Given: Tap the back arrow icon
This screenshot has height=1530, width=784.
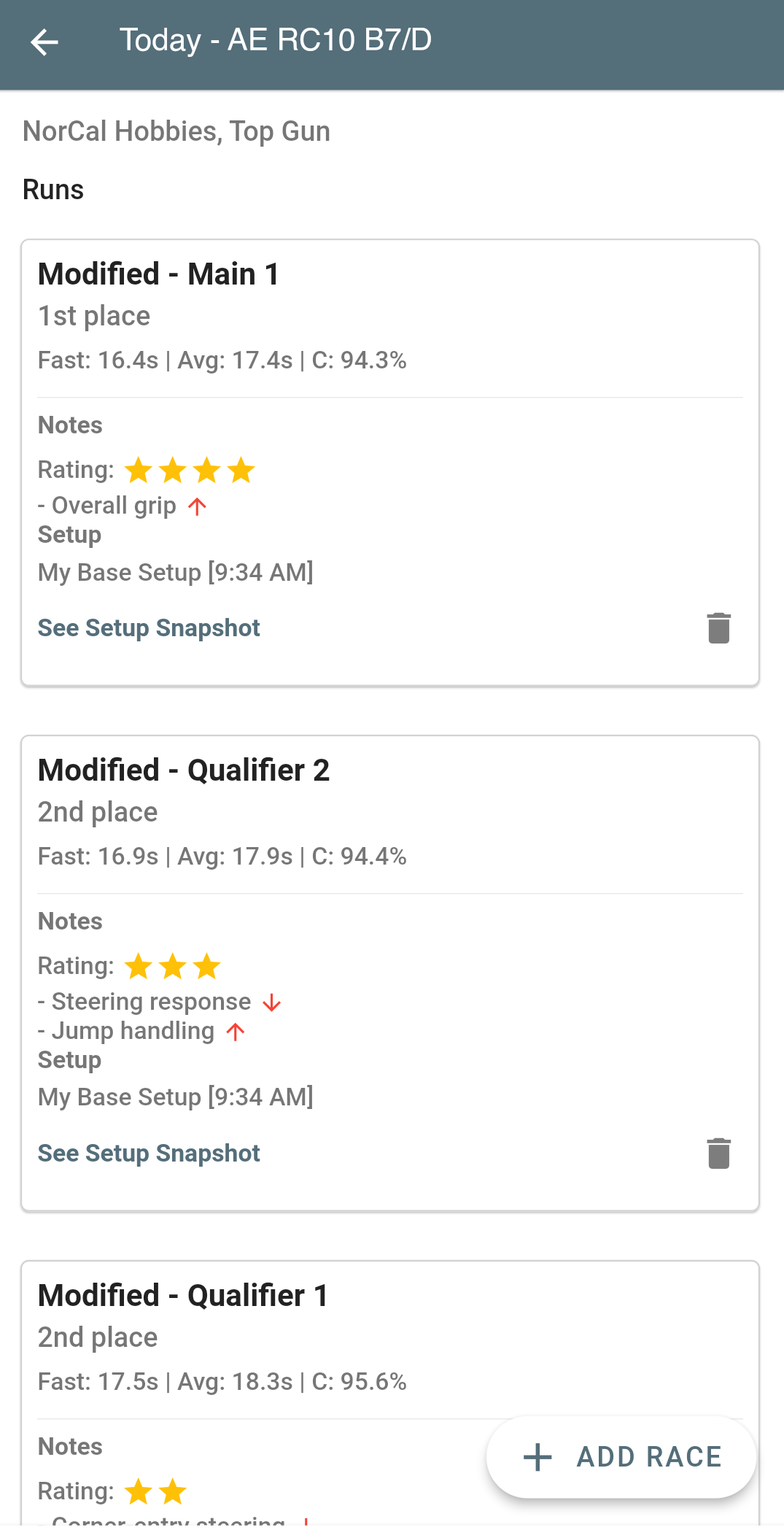Looking at the screenshot, I should 44,42.
